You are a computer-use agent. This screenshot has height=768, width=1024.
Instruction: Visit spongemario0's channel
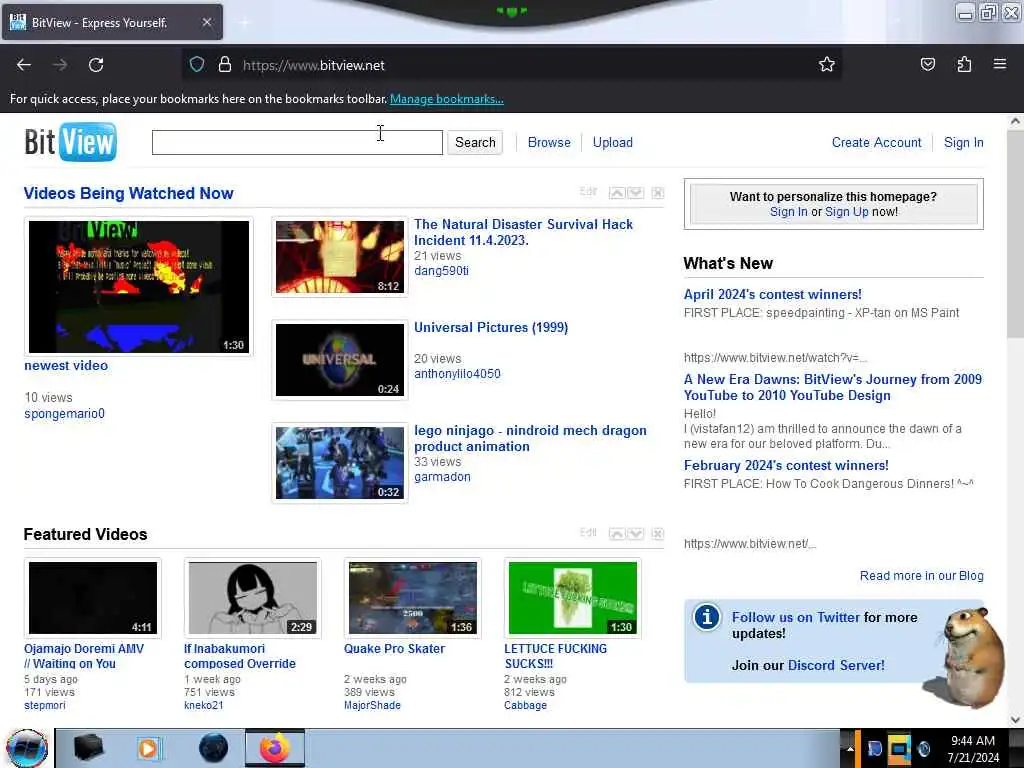pyautogui.click(x=64, y=413)
